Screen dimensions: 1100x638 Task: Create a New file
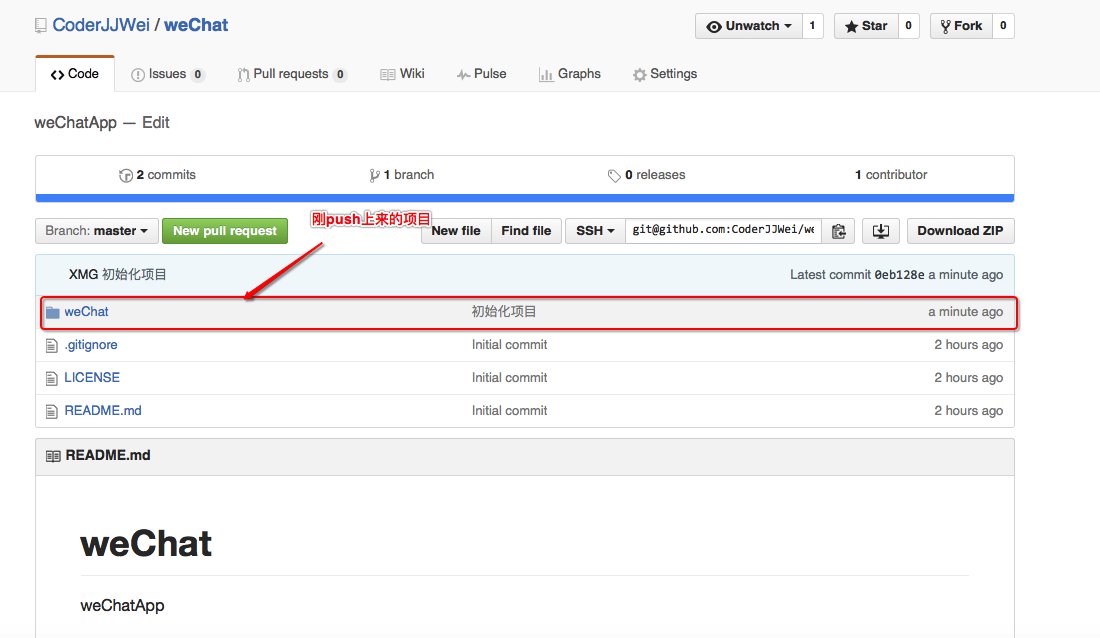[x=456, y=231]
